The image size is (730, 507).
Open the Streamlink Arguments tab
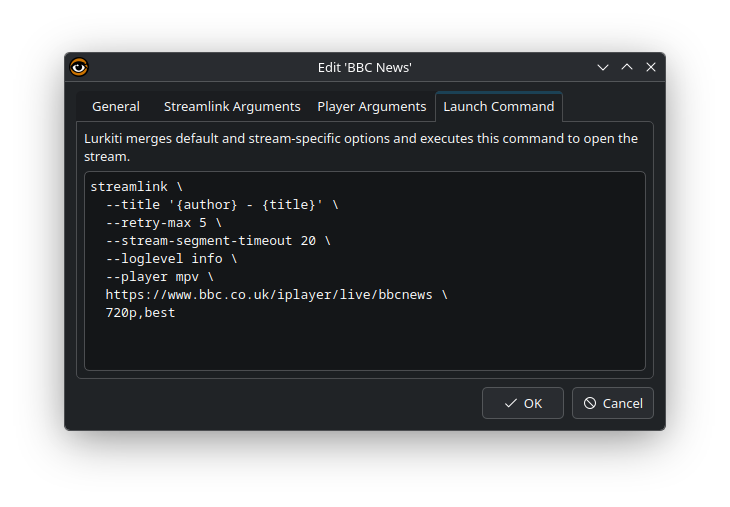pyautogui.click(x=232, y=107)
